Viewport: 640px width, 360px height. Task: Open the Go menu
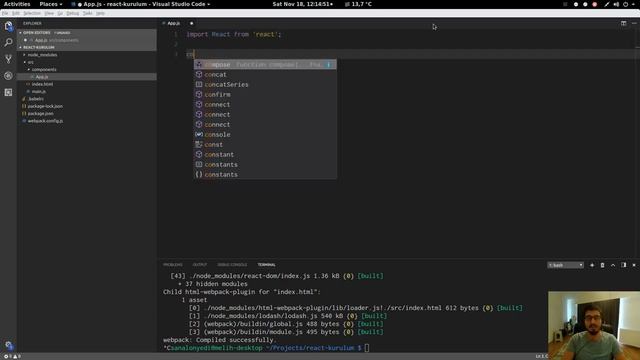pyautogui.click(x=60, y=13)
